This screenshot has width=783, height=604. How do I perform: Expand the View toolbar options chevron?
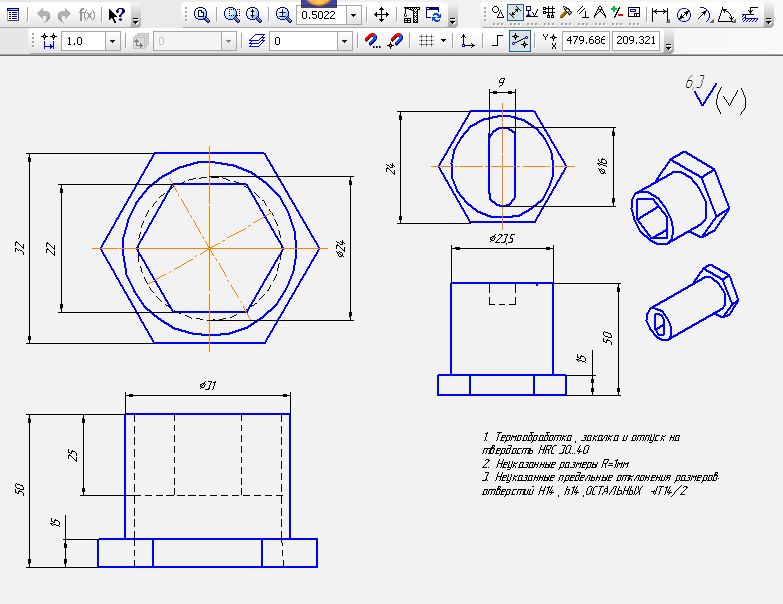click(x=452, y=18)
